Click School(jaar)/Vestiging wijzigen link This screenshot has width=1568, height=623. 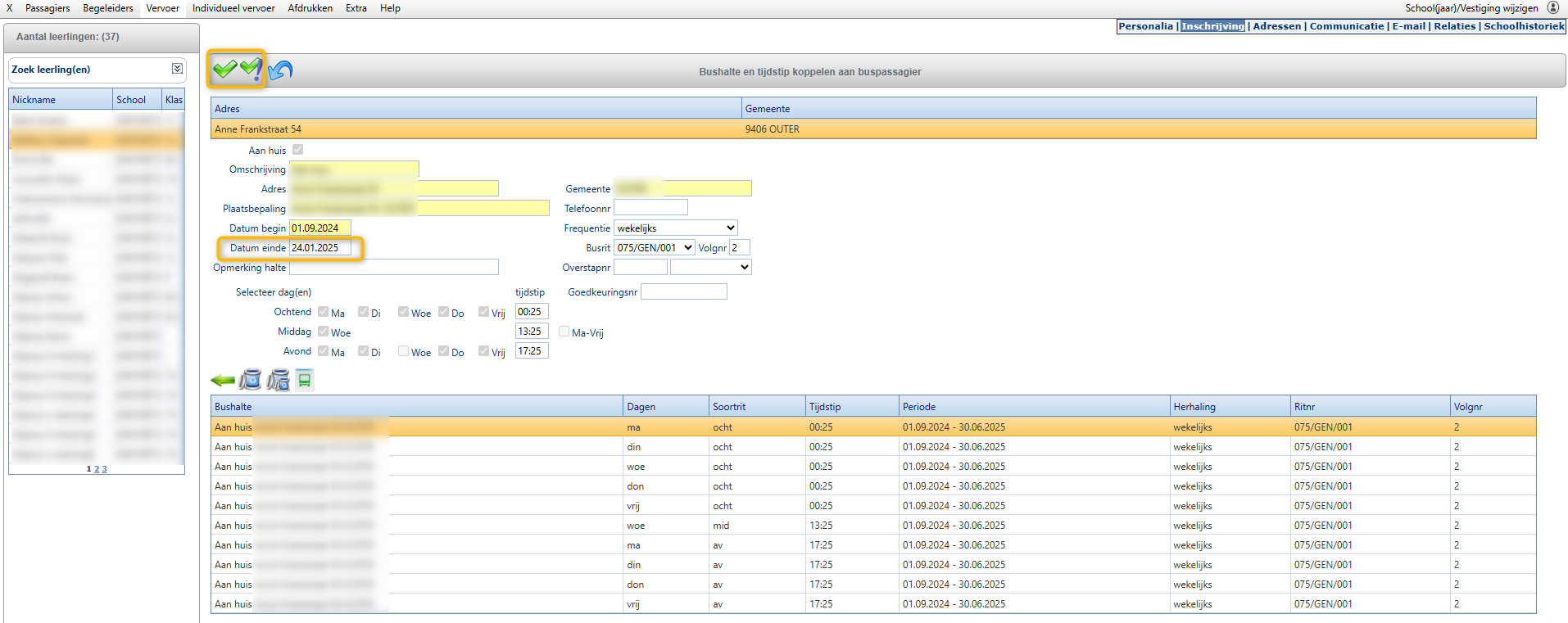1471,8
